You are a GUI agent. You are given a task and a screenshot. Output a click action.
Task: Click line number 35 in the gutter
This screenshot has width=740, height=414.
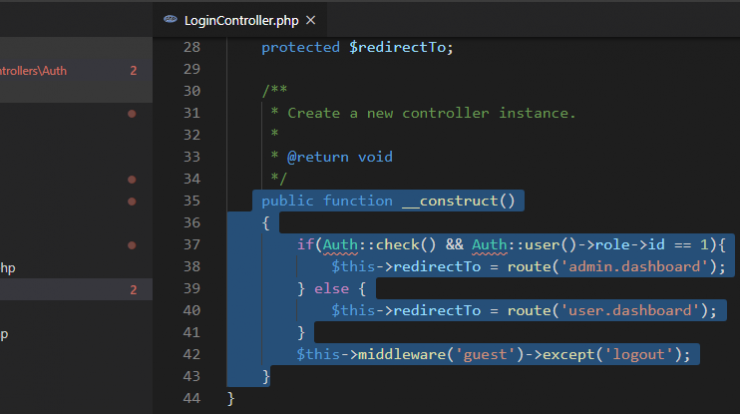(x=192, y=201)
